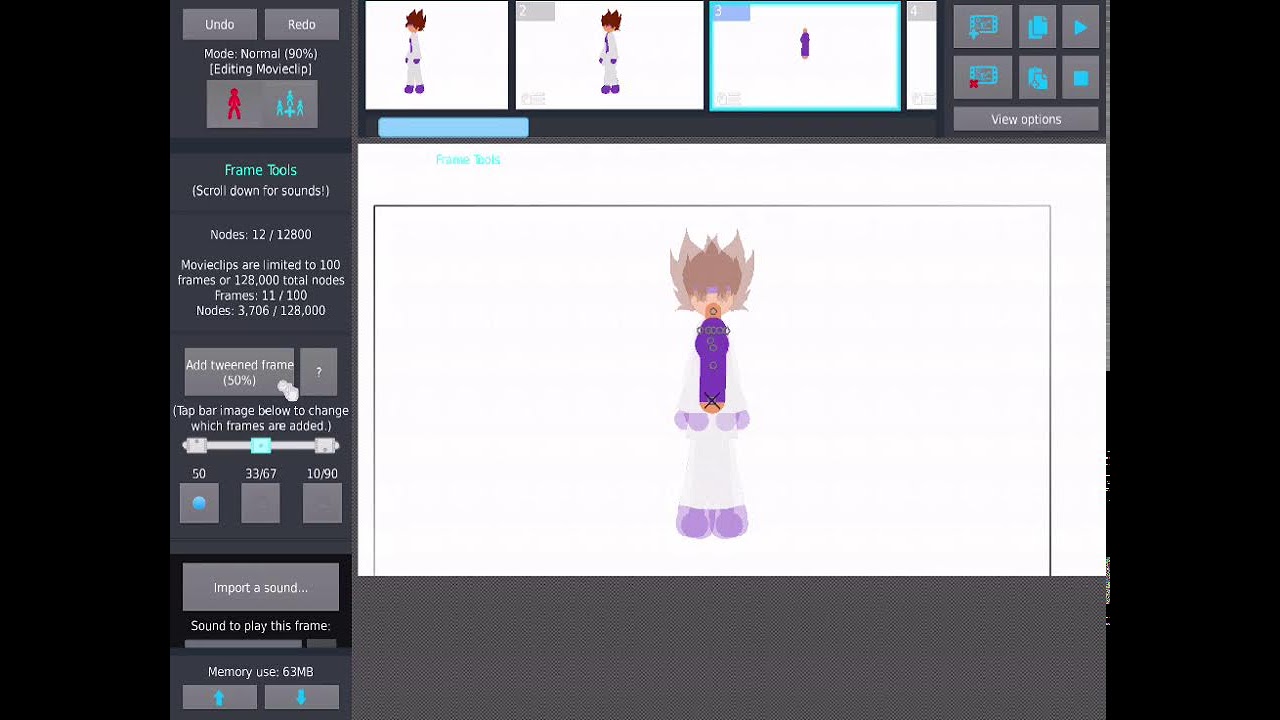Tap the tween bar image handle
1280x720 pixels.
tap(261, 446)
